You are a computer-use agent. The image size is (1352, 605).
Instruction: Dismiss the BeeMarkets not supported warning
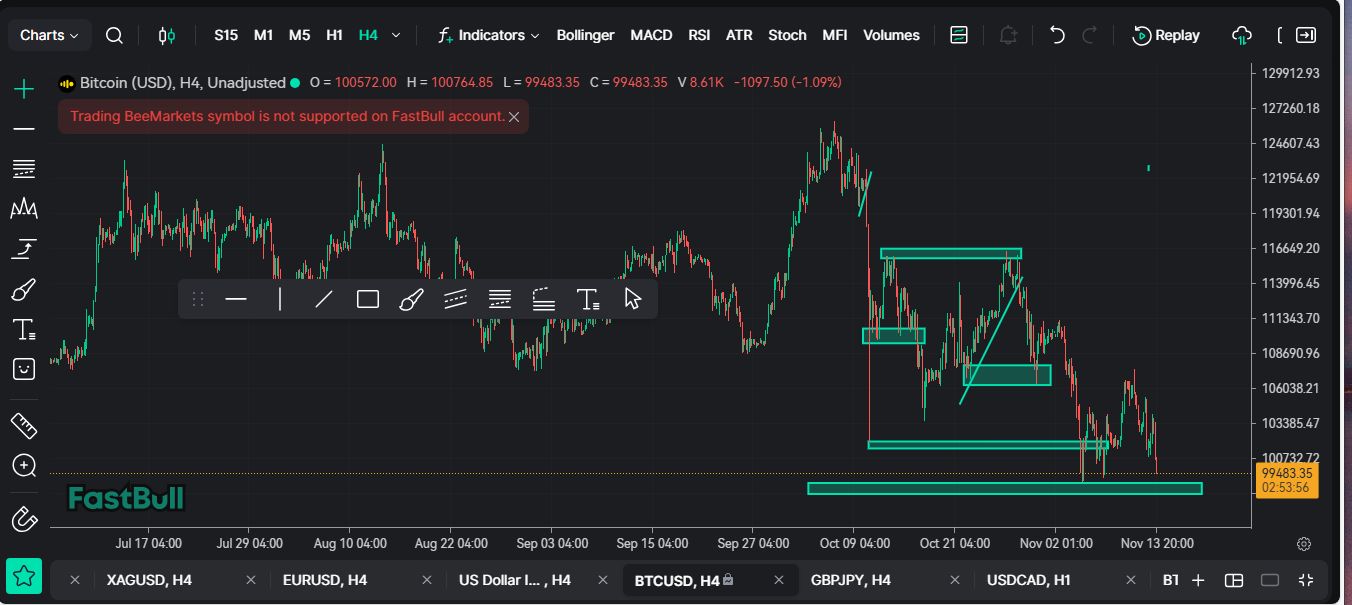point(514,117)
